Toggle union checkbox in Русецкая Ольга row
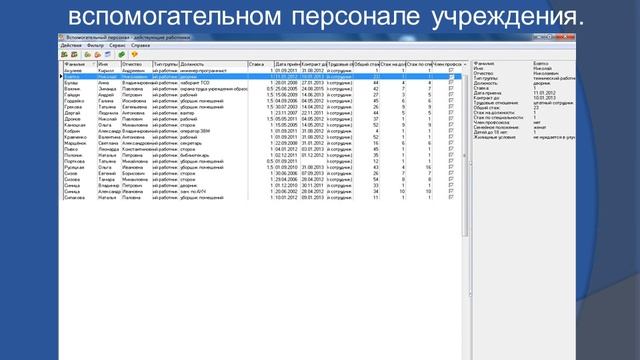This screenshot has height=360, width=640. click(451, 167)
